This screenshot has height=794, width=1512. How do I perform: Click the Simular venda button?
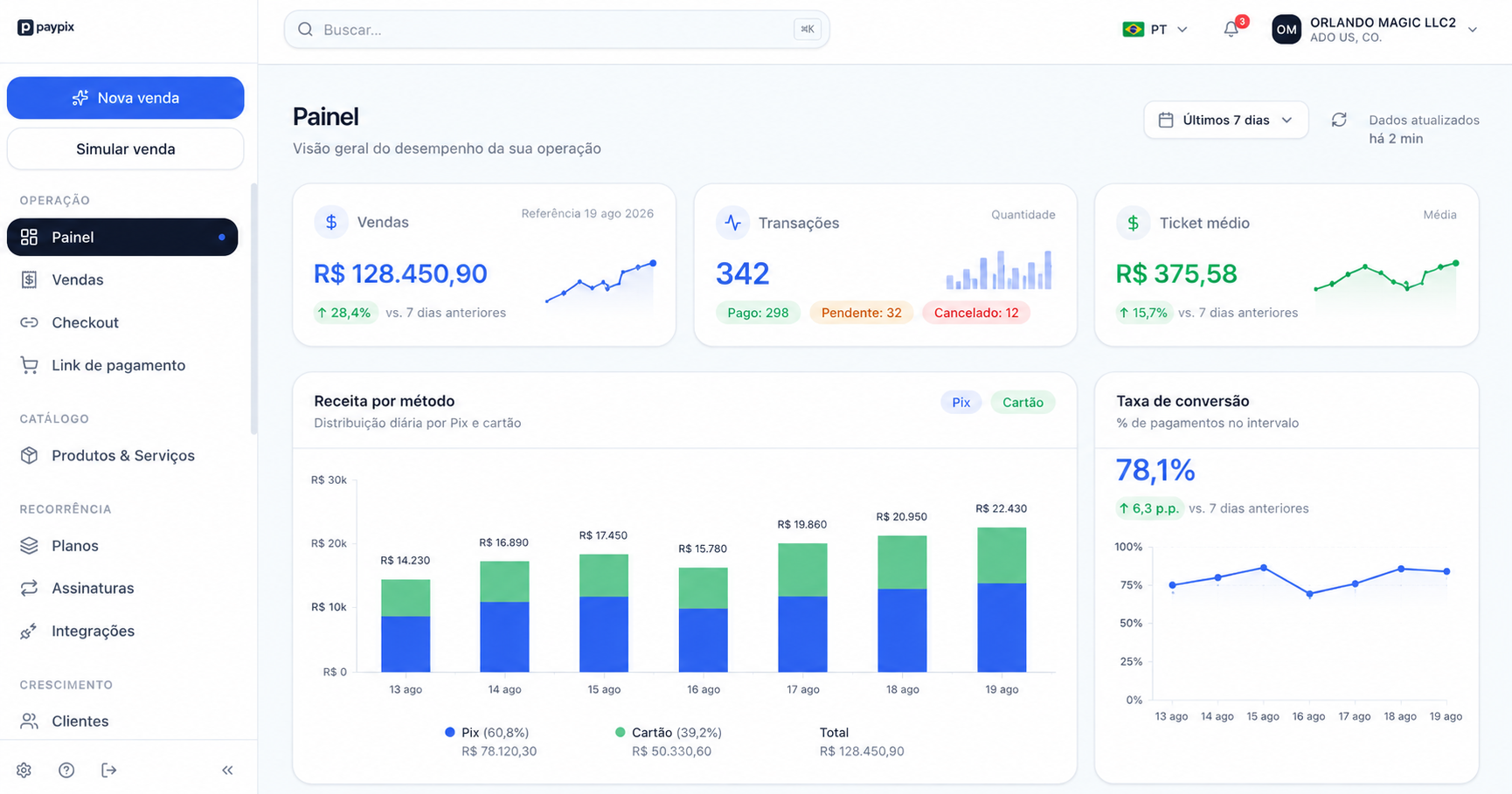(126, 148)
